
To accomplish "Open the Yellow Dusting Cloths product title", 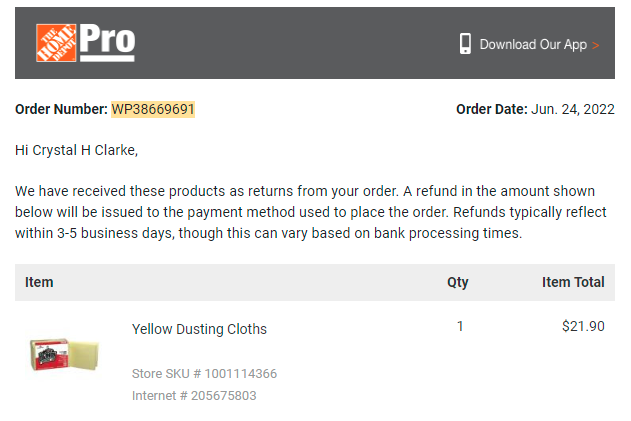I will [199, 329].
